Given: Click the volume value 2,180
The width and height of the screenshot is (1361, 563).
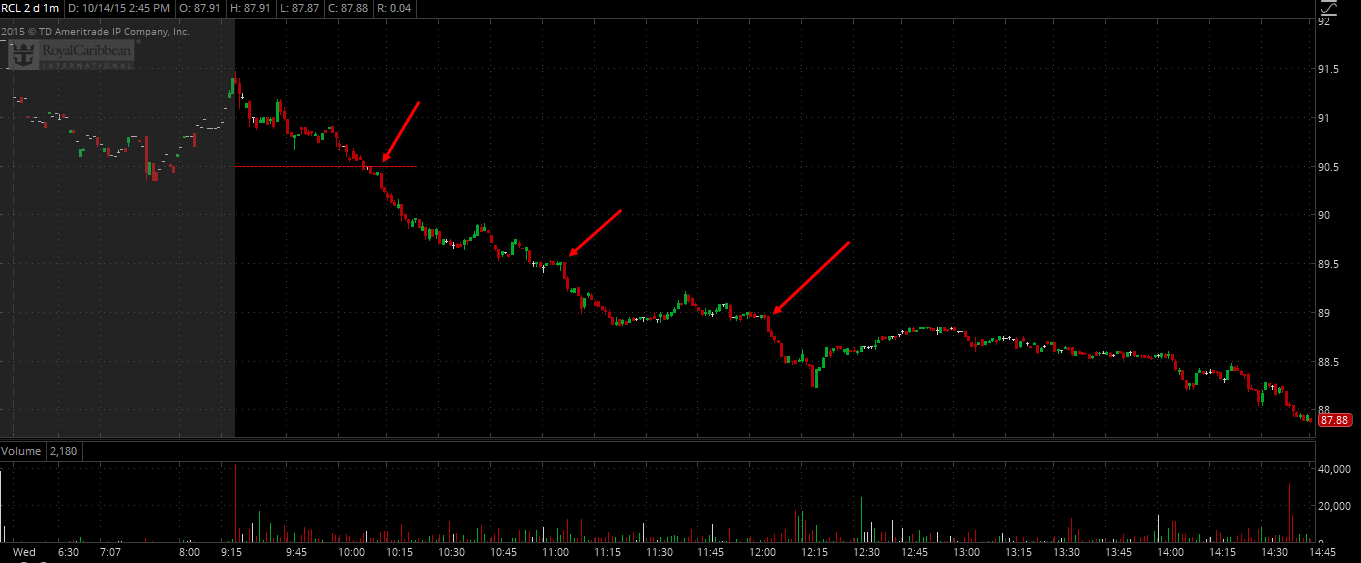Looking at the screenshot, I should (x=63, y=451).
